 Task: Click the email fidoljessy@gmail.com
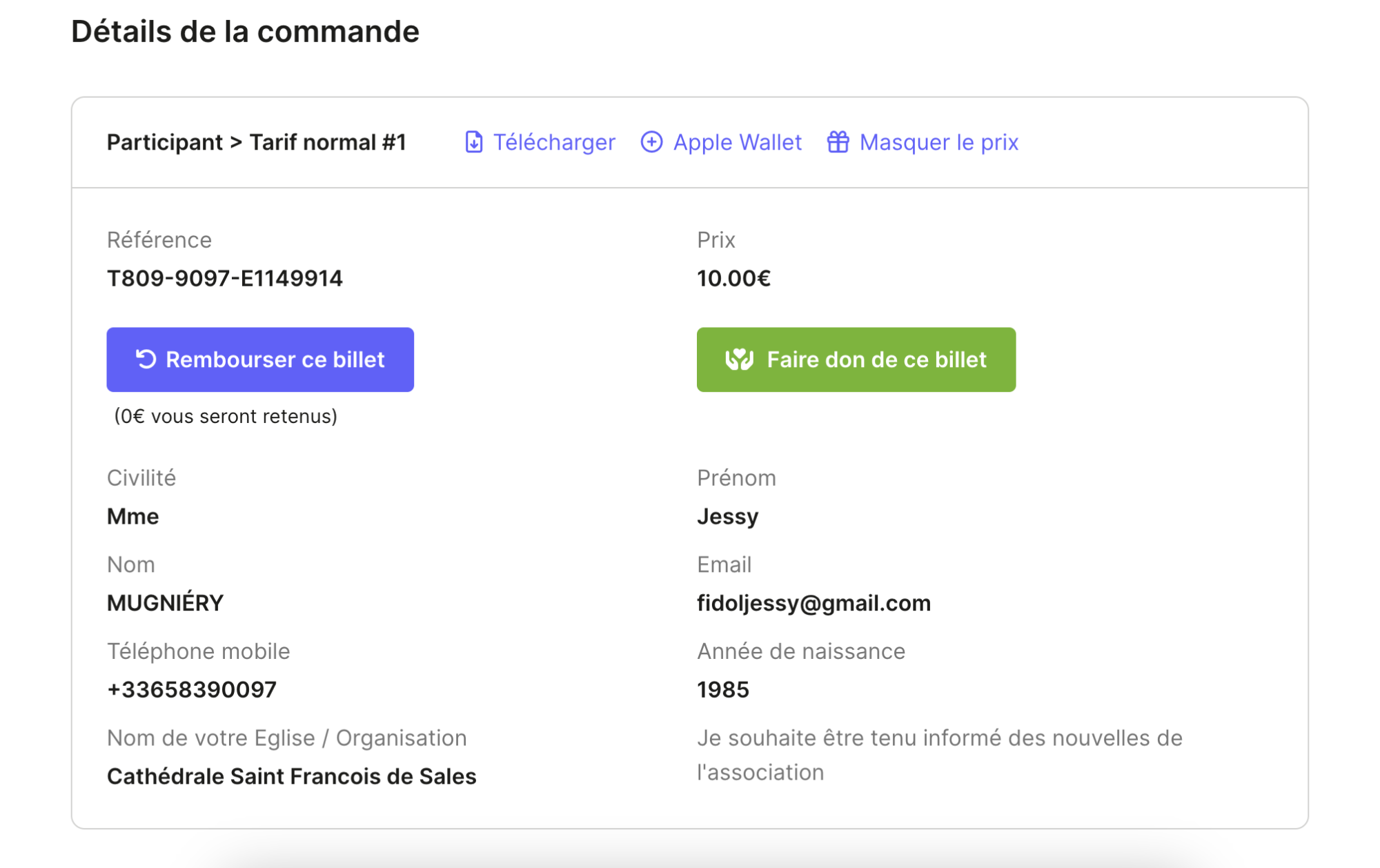click(x=814, y=603)
